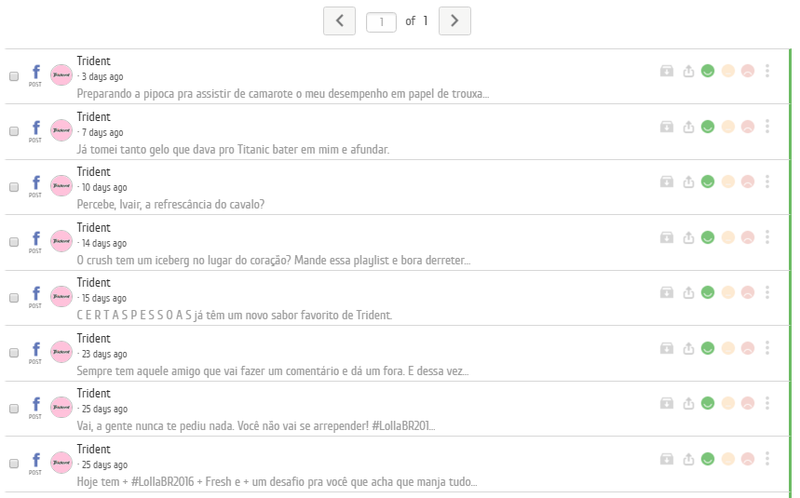Viewport: 800px width, 498px height.
Task: Open the Trident avatar on the iceberg playlist post
Action: pyautogui.click(x=61, y=241)
